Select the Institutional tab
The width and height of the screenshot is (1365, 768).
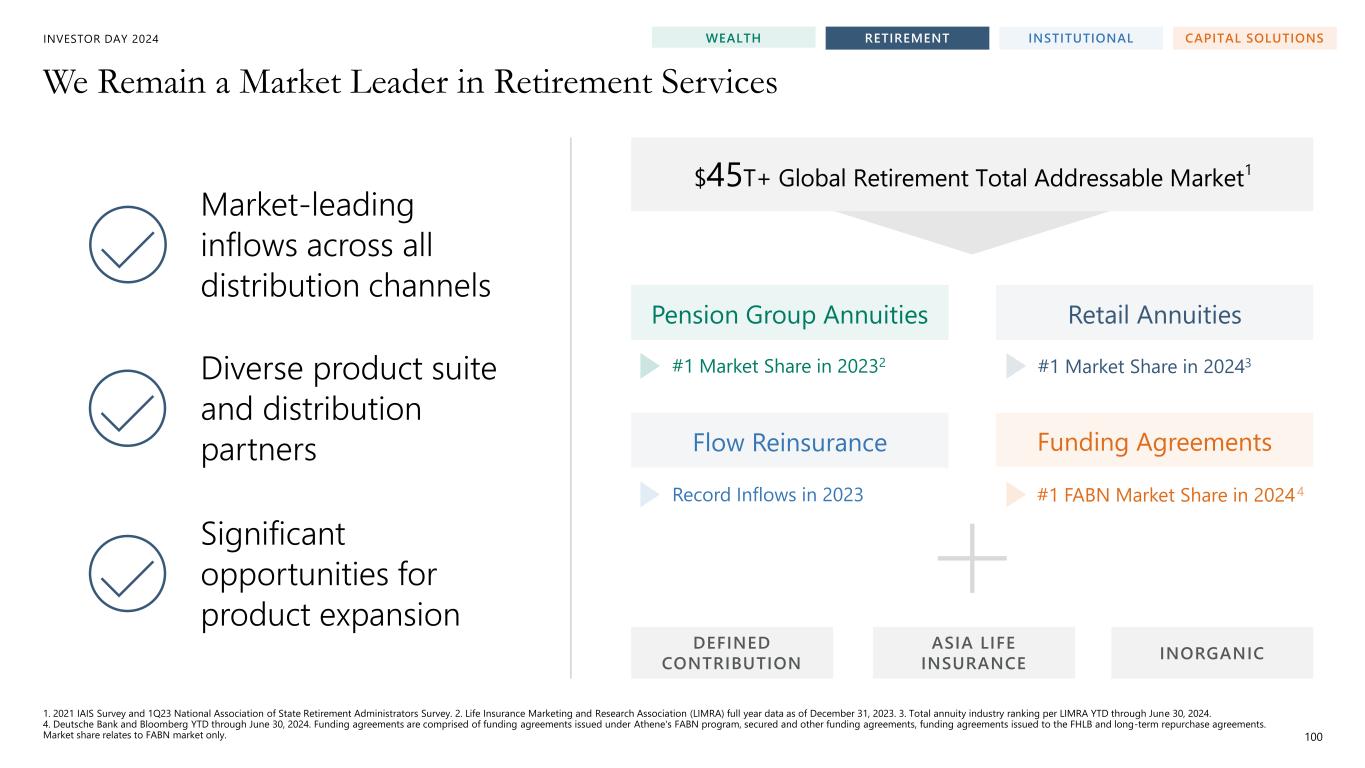1080,38
